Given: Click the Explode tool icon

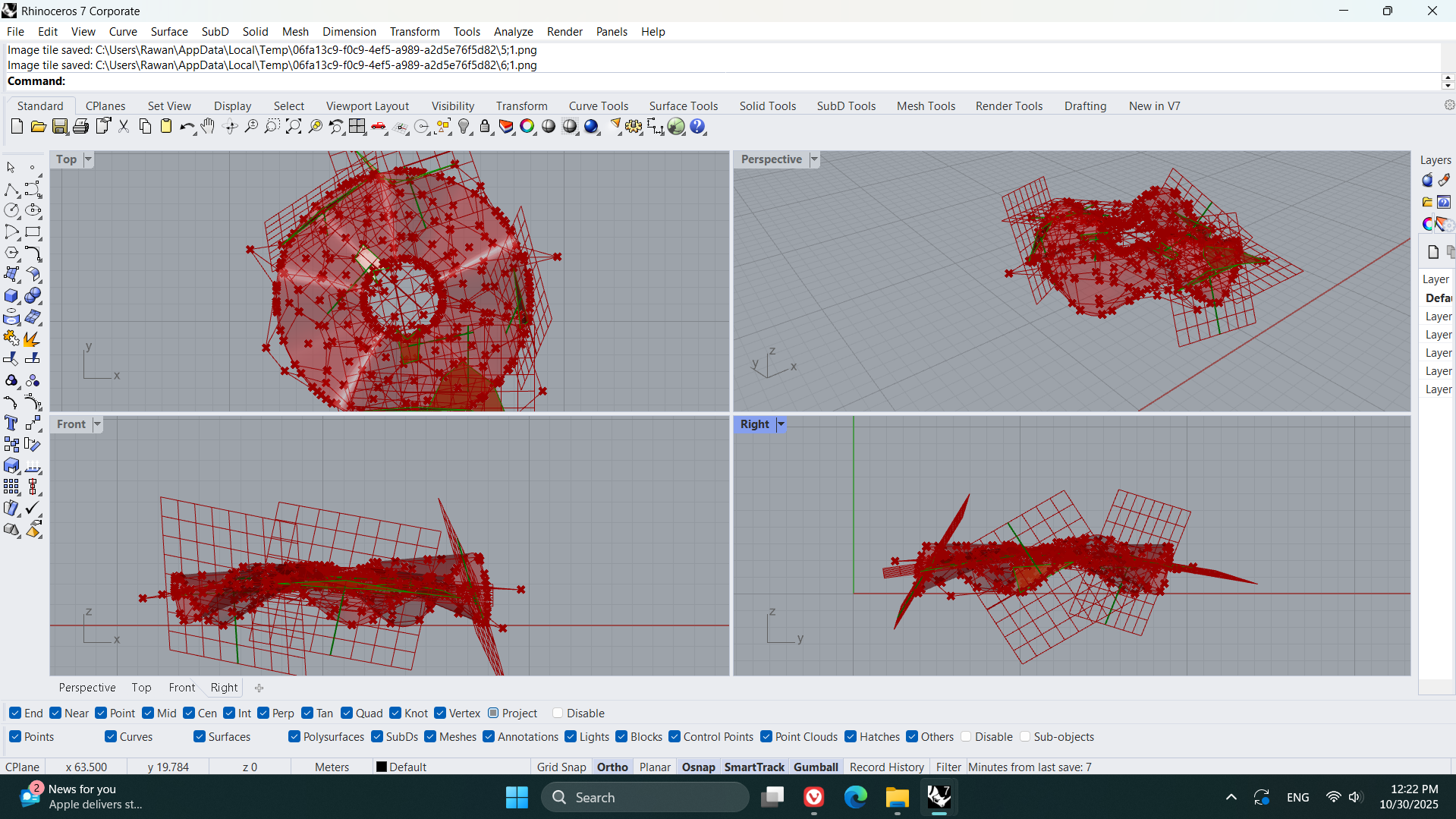Looking at the screenshot, I should click(32, 339).
